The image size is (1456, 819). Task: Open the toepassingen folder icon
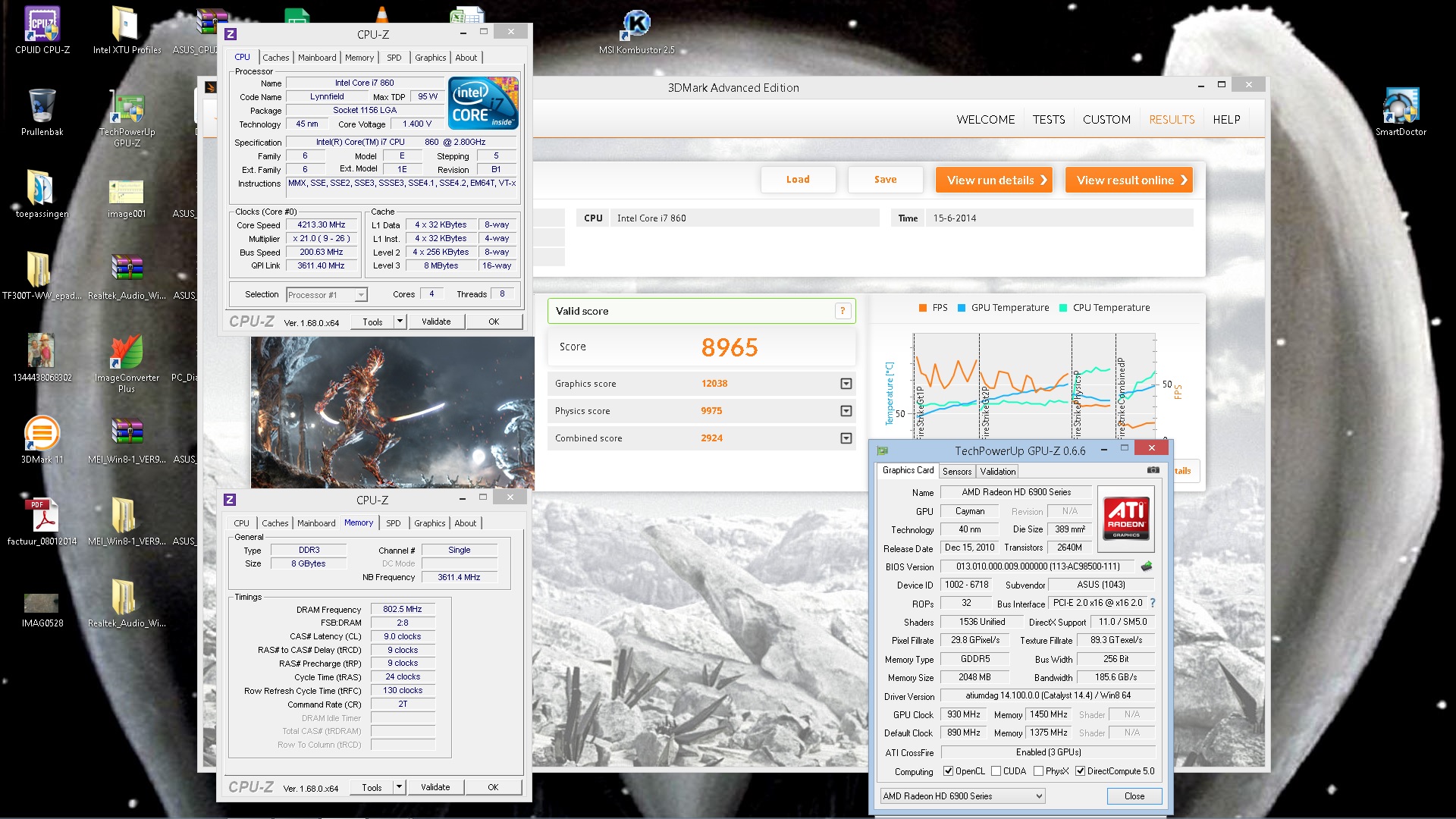[x=42, y=194]
